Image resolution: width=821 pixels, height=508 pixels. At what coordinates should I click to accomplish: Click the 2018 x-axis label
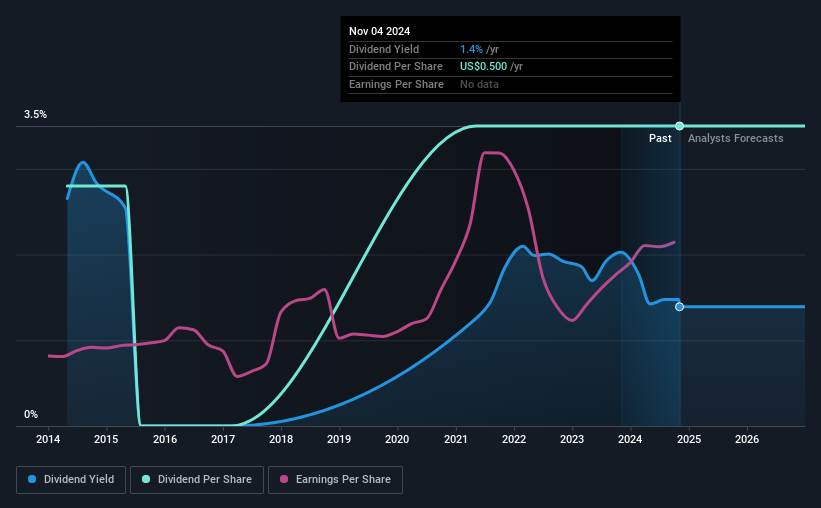pyautogui.click(x=281, y=439)
